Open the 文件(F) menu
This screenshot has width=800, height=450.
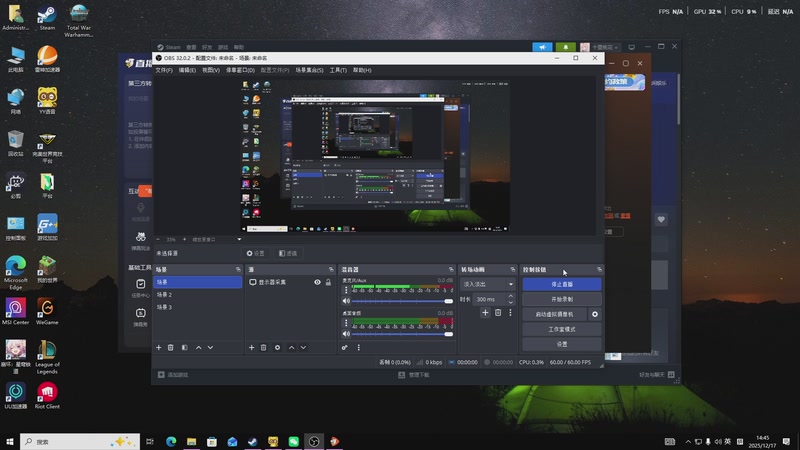163,70
